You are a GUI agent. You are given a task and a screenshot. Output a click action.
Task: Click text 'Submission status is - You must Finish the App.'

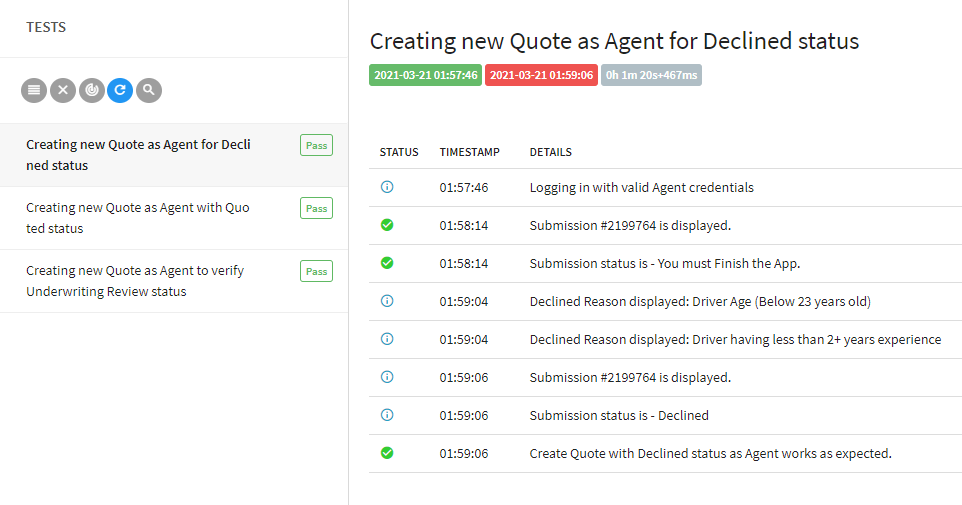(665, 264)
